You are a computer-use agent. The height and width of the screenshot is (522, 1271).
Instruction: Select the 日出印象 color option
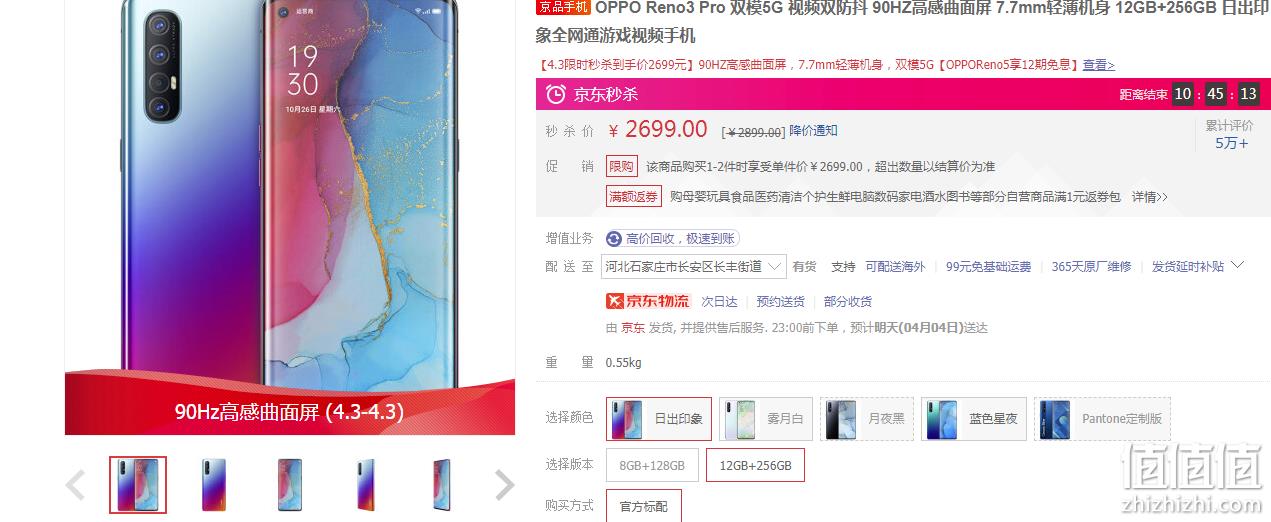tap(659, 419)
